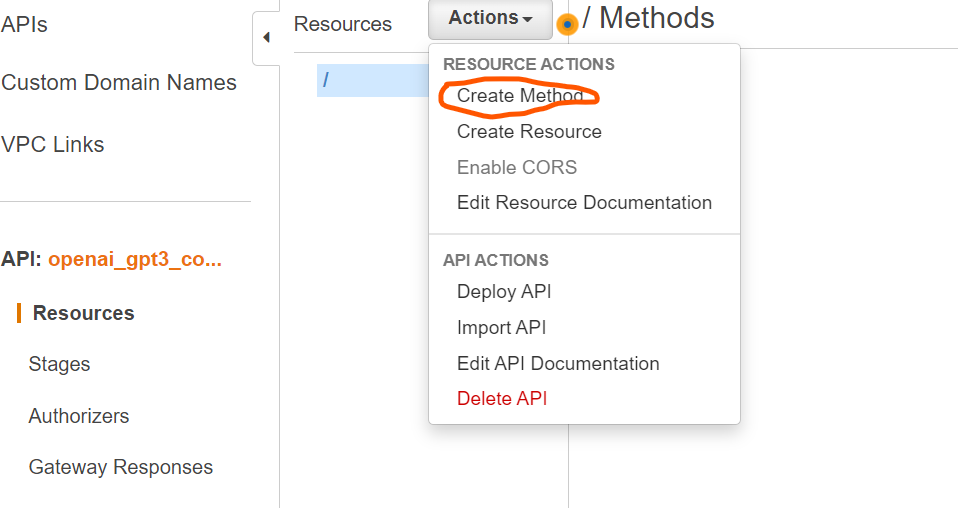Open the Stages section
Image resolution: width=958 pixels, height=508 pixels.
pyautogui.click(x=59, y=364)
